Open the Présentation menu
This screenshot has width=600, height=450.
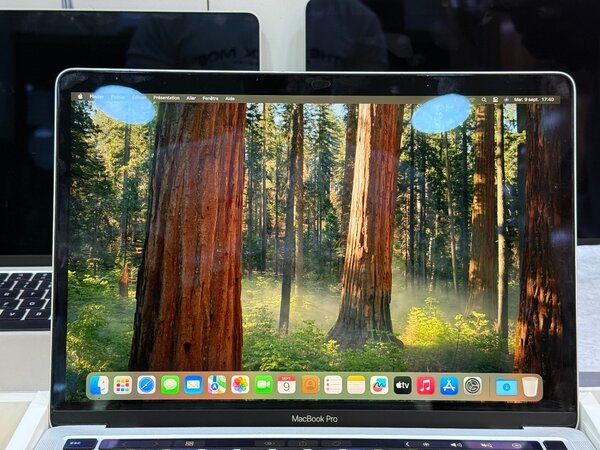pyautogui.click(x=166, y=98)
